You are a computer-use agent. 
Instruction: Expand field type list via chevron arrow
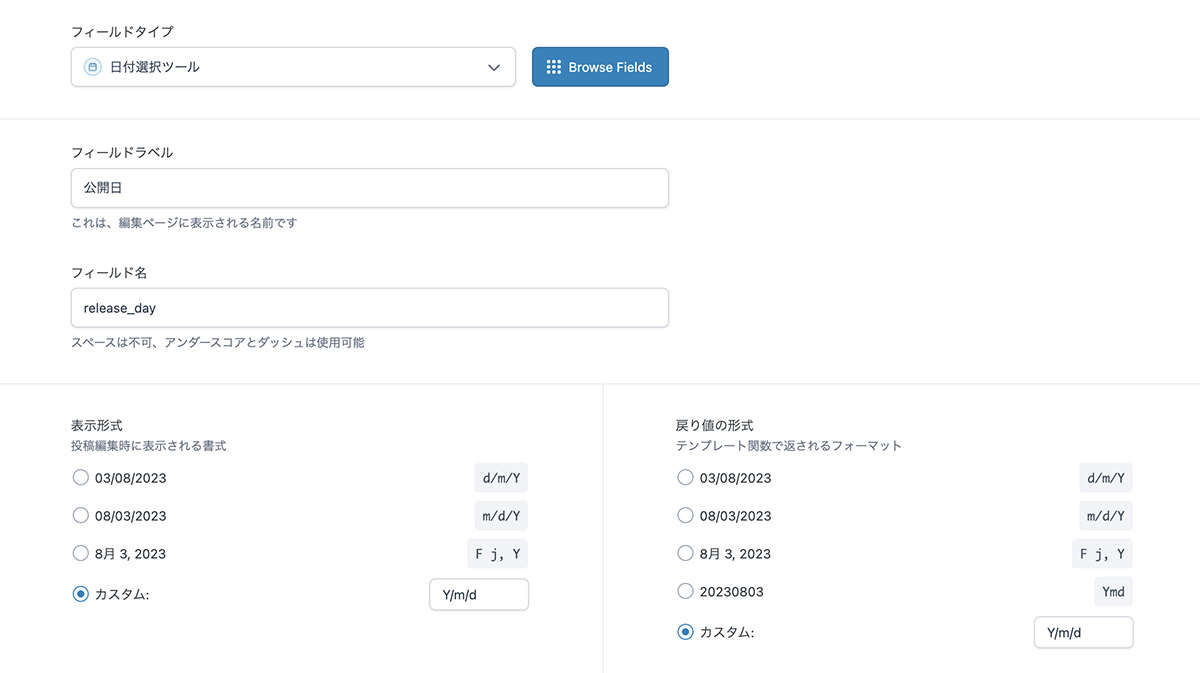coord(493,67)
